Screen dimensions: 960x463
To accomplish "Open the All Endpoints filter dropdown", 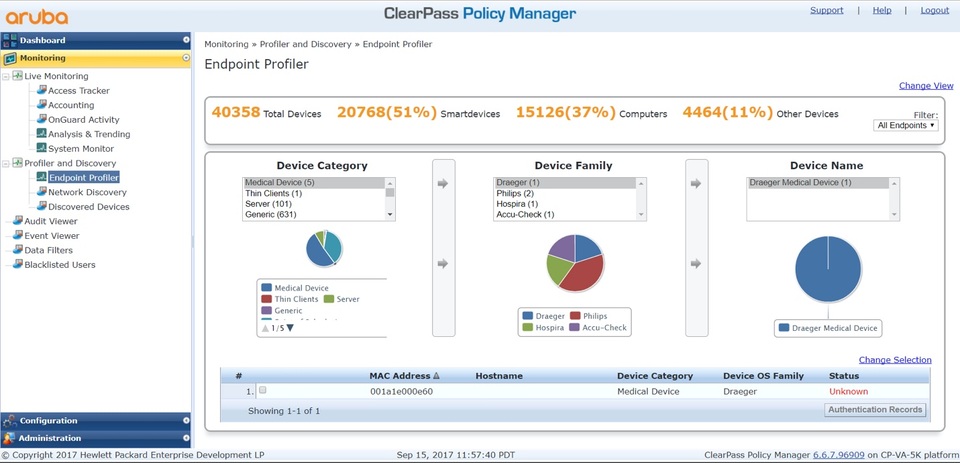I will (906, 125).
